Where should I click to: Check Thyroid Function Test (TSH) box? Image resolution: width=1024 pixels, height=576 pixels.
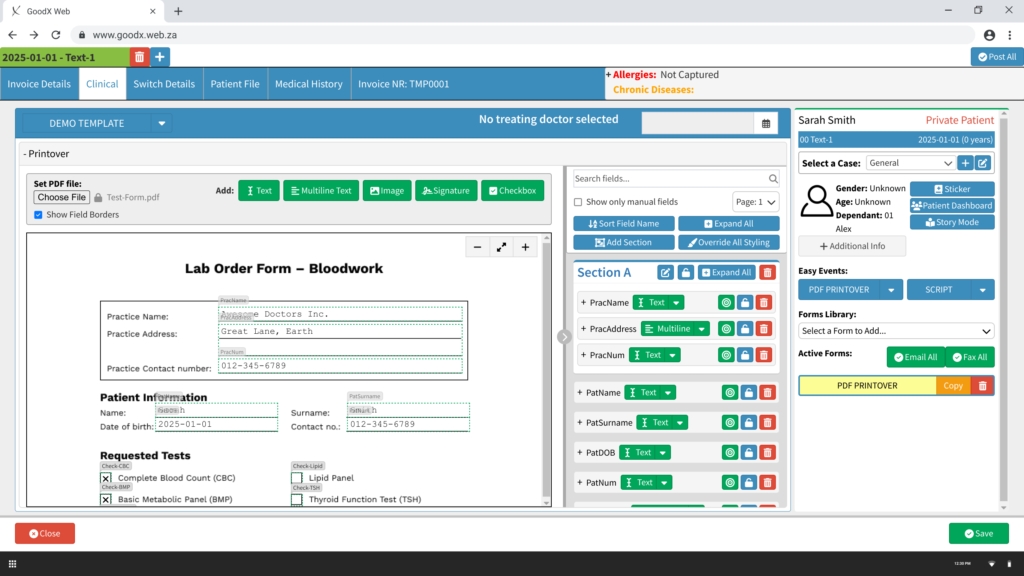pyautogui.click(x=297, y=500)
